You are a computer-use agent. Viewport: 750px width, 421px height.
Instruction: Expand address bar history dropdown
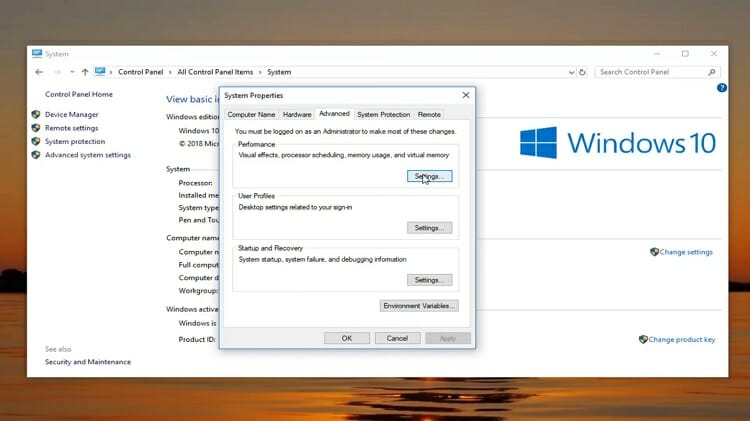[571, 72]
